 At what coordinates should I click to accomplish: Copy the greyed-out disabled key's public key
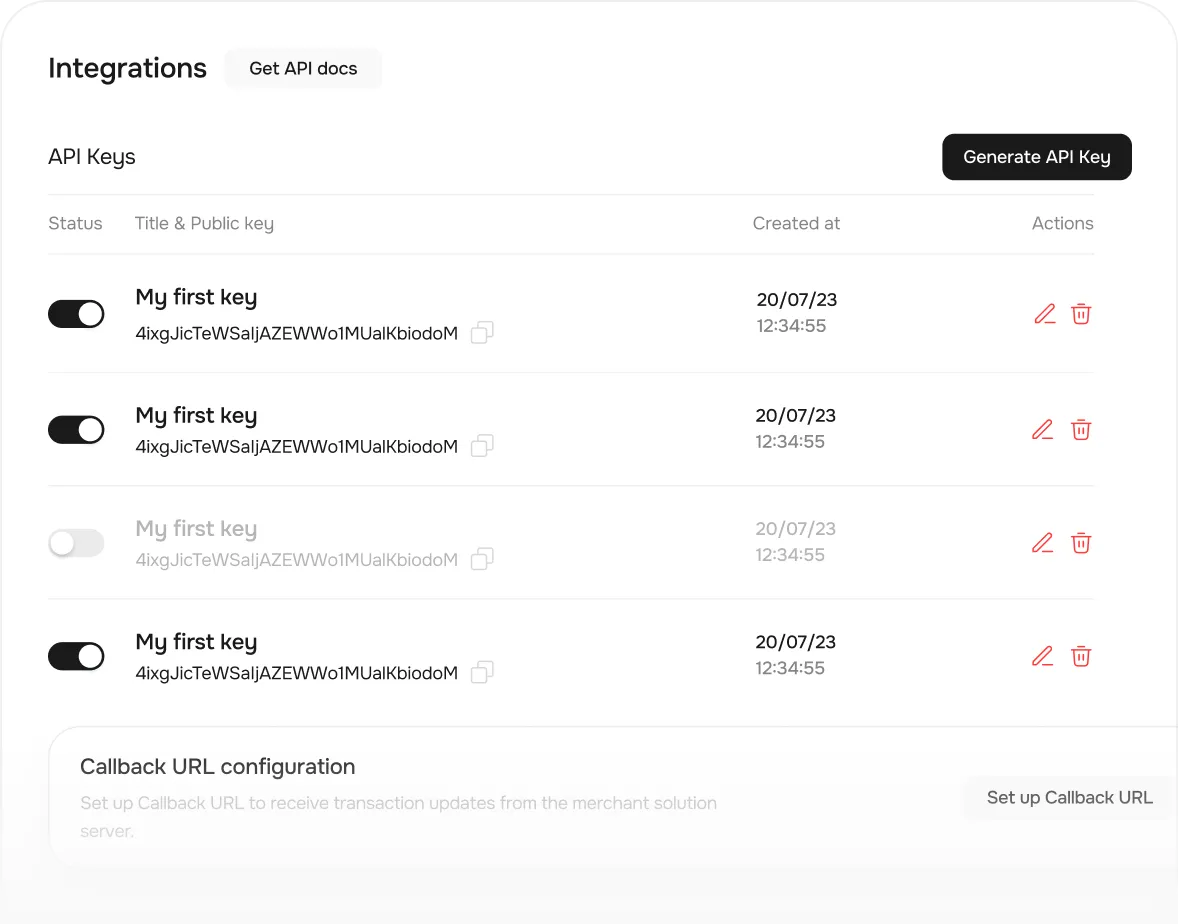click(482, 559)
